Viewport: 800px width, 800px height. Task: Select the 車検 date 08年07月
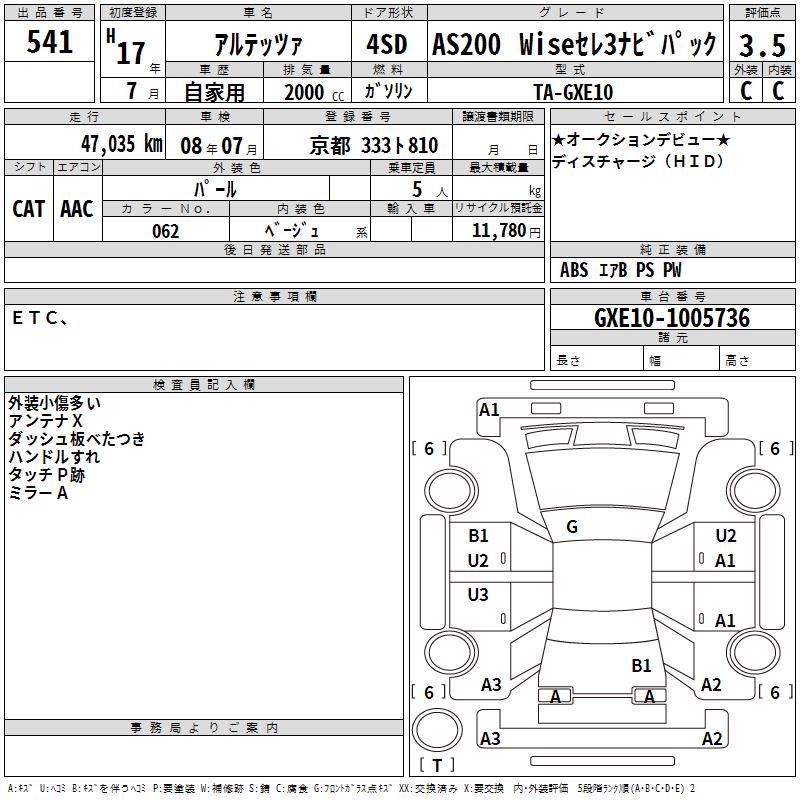[x=219, y=146]
